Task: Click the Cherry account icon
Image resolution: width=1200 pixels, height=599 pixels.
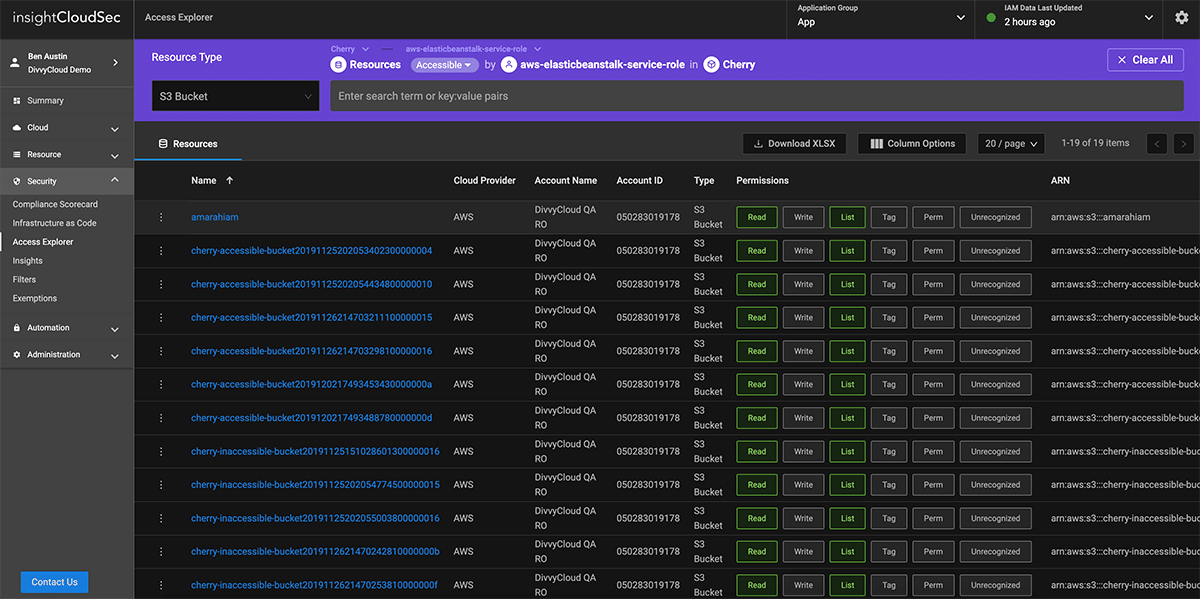Action: tap(711, 65)
